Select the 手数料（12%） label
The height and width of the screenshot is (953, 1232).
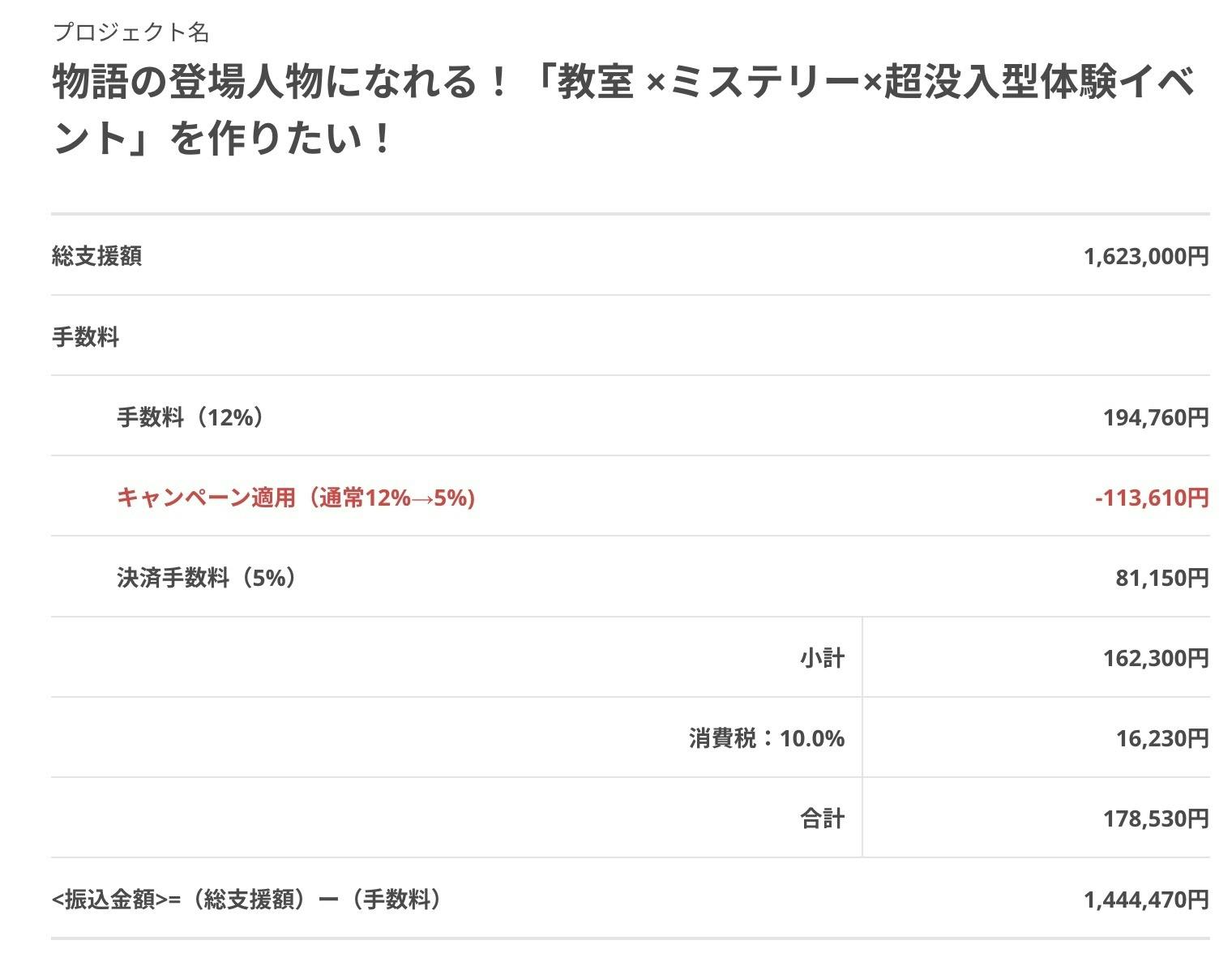point(191,417)
